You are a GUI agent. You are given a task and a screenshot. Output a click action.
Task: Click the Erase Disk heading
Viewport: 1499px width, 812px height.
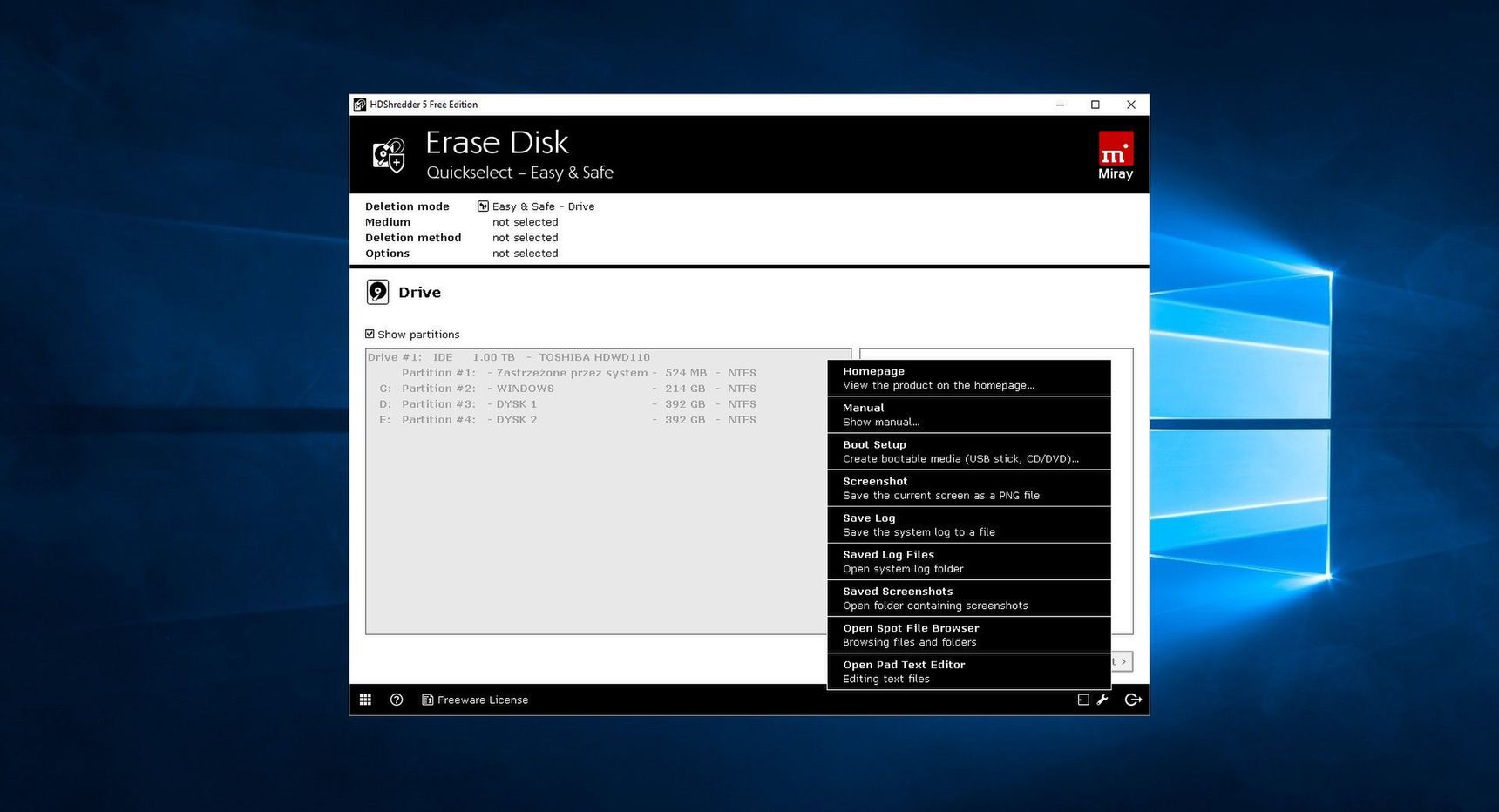(x=497, y=142)
